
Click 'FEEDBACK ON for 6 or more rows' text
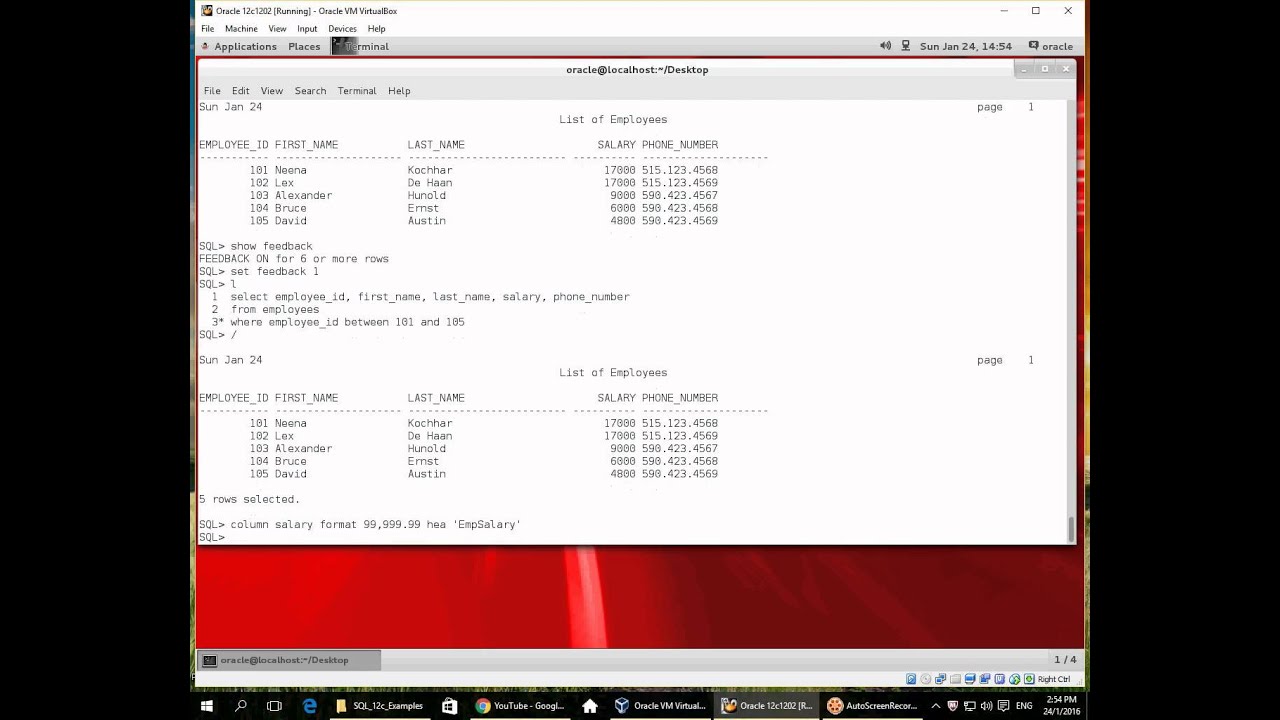[294, 259]
